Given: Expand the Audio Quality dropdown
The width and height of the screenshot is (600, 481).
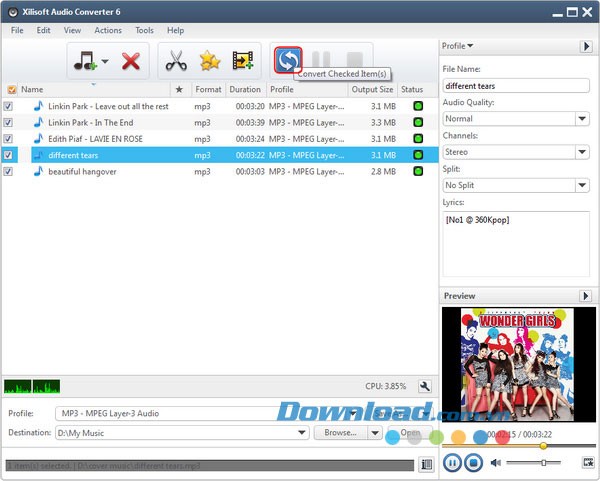Looking at the screenshot, I should click(x=582, y=119).
